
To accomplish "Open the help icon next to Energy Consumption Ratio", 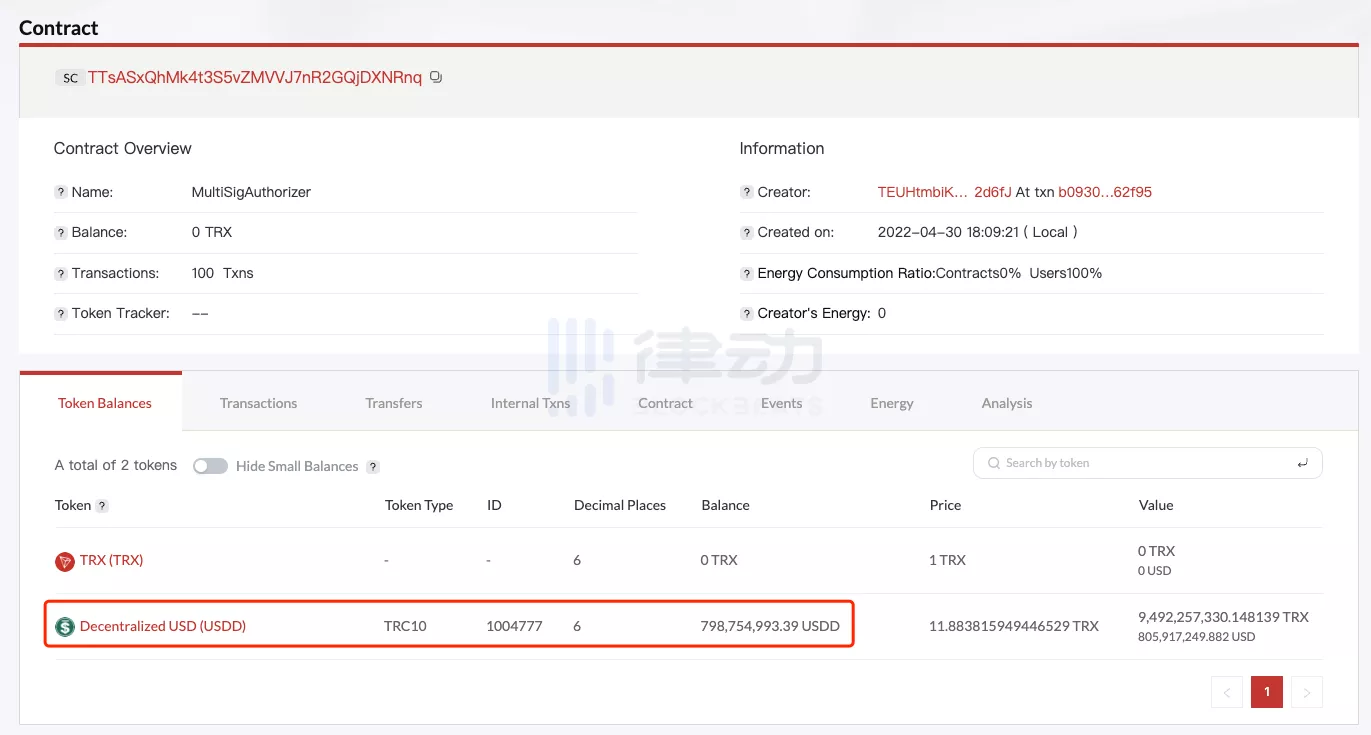I will [x=747, y=273].
